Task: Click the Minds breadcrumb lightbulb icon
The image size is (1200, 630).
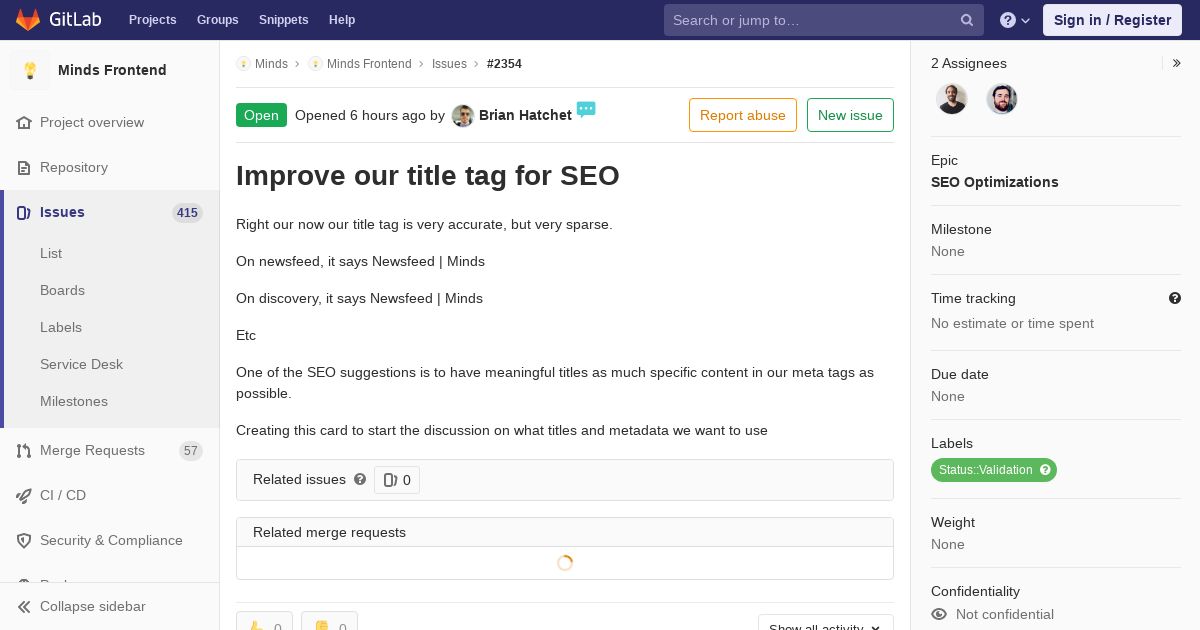Action: pos(243,64)
